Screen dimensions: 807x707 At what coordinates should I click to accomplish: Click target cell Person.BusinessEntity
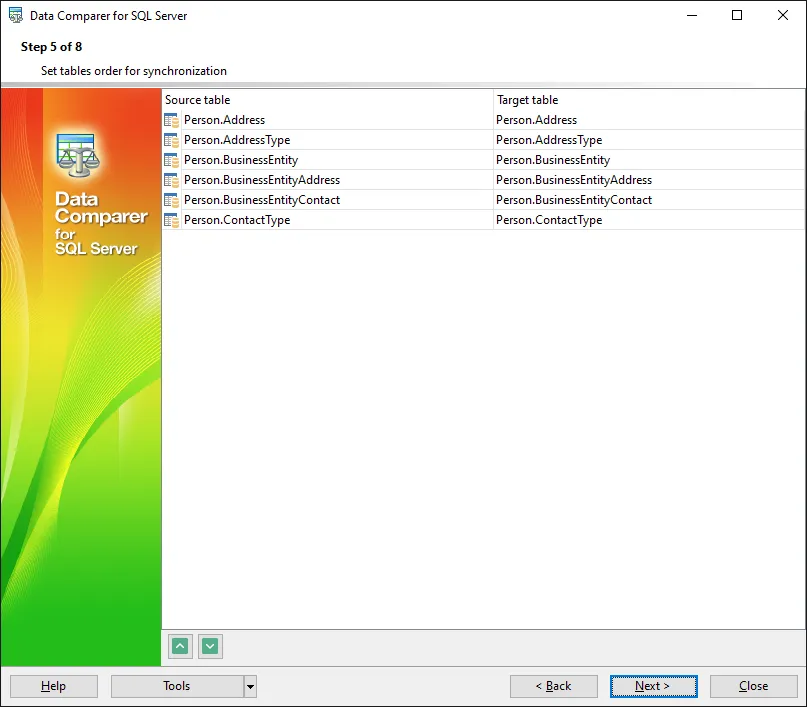pyautogui.click(x=648, y=160)
